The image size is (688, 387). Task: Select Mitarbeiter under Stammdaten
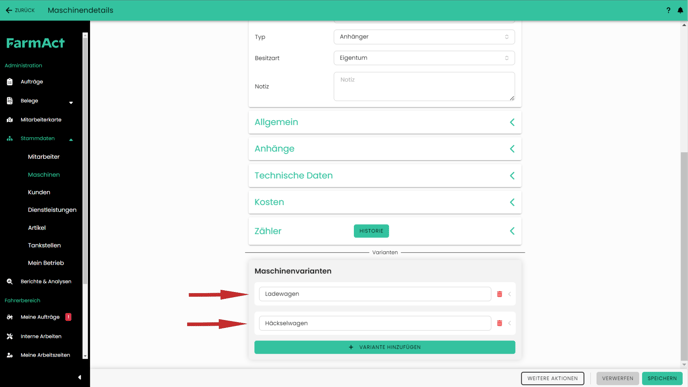[43, 157]
